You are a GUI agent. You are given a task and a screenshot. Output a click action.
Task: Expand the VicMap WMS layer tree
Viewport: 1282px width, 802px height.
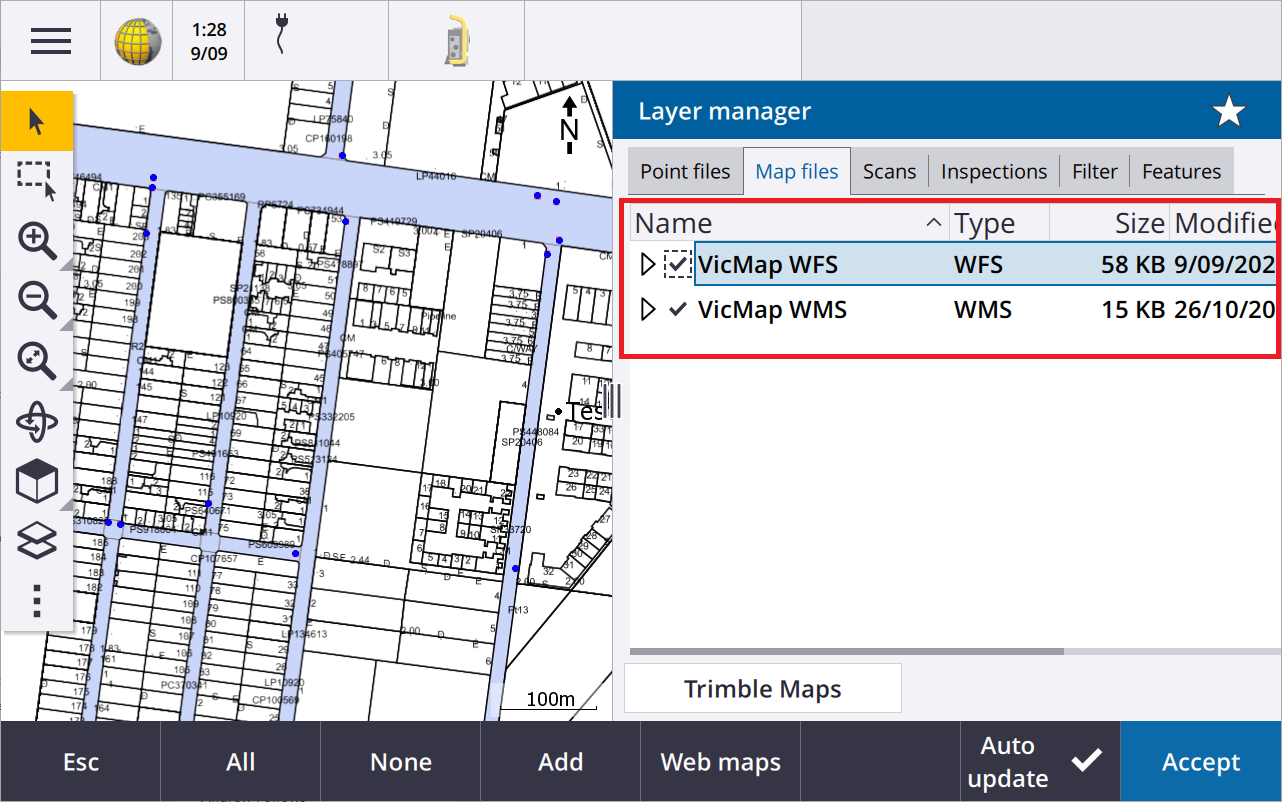(x=647, y=310)
